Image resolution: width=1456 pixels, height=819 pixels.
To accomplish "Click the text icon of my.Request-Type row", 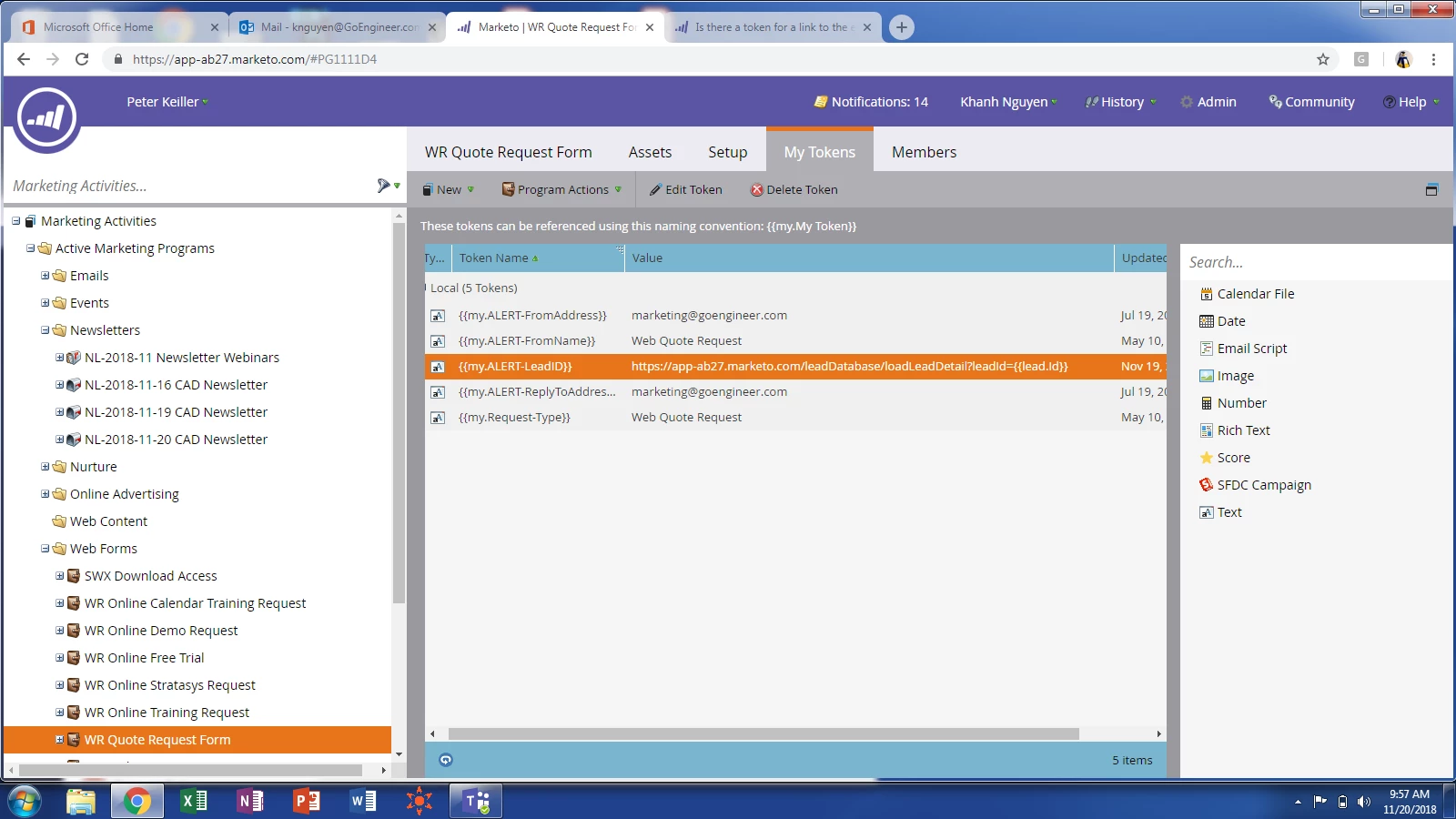I will tap(438, 418).
